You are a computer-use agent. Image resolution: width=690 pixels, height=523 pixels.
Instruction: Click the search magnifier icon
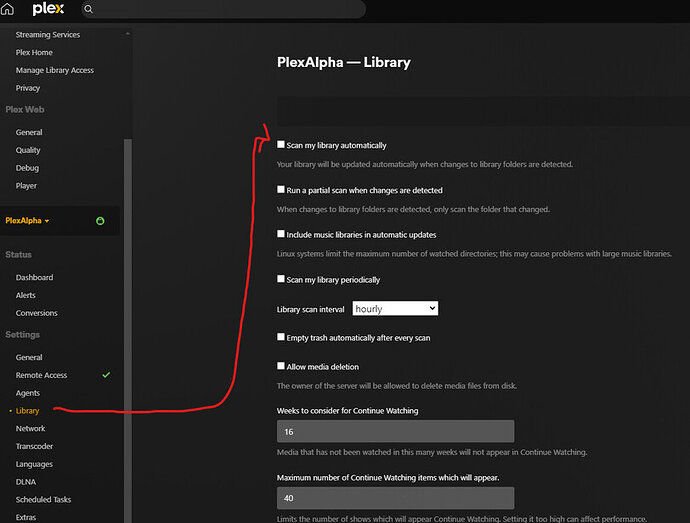(x=88, y=9)
